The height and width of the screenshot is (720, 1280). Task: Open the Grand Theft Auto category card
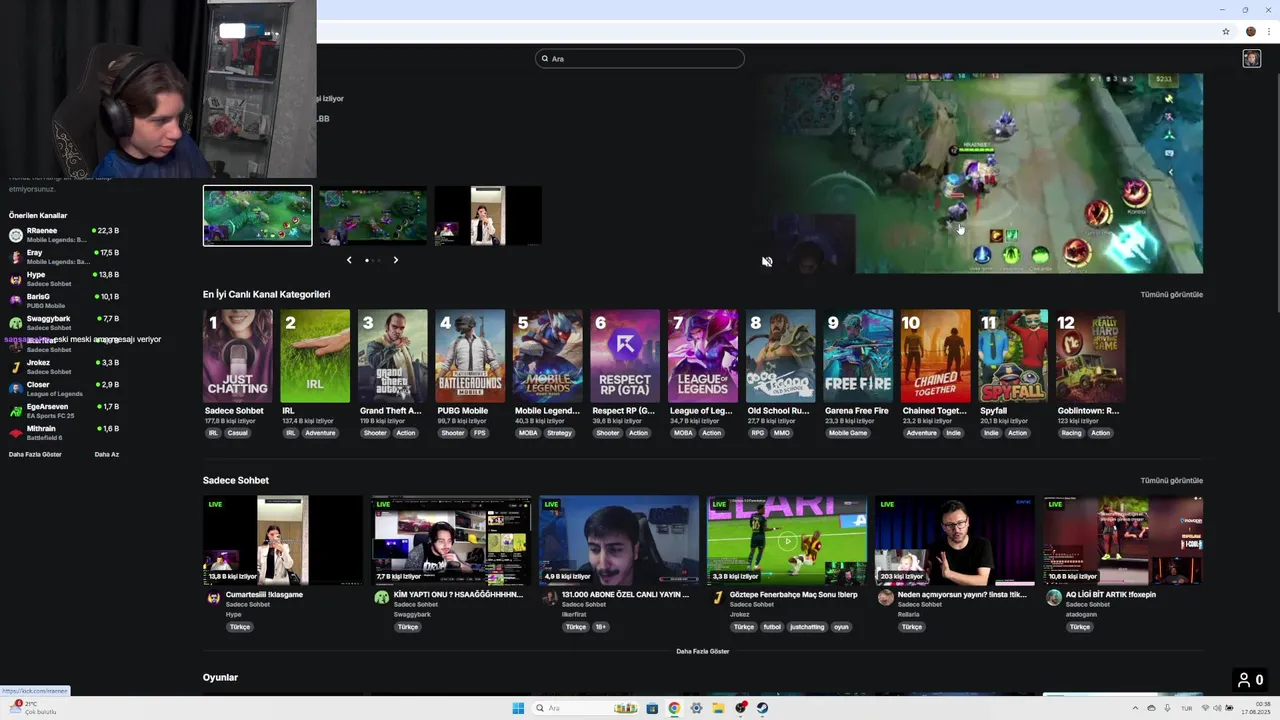pyautogui.click(x=392, y=356)
